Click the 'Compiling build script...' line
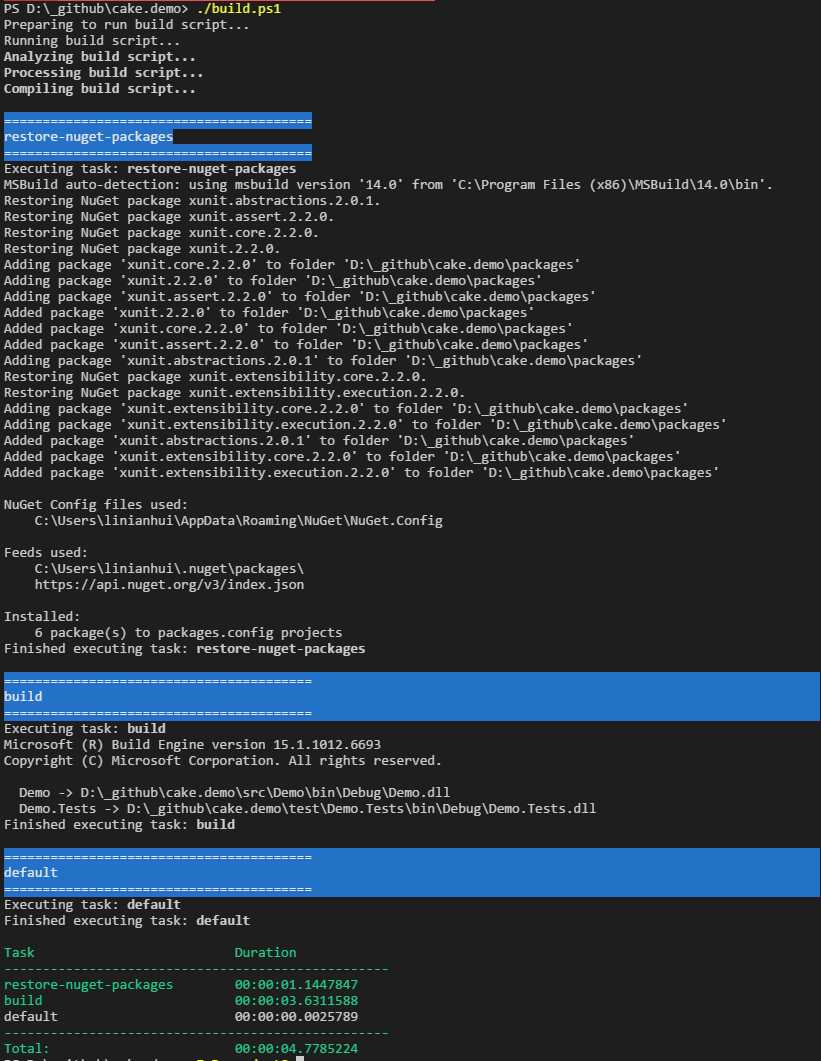The width and height of the screenshot is (821, 1061). pos(99,89)
